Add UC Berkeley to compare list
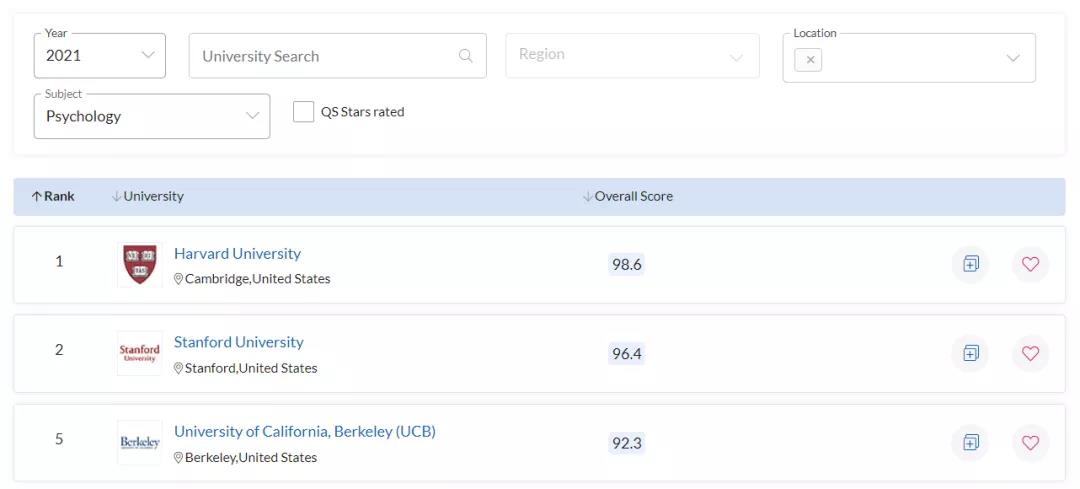Image resolution: width=1080 pixels, height=489 pixels. (970, 442)
